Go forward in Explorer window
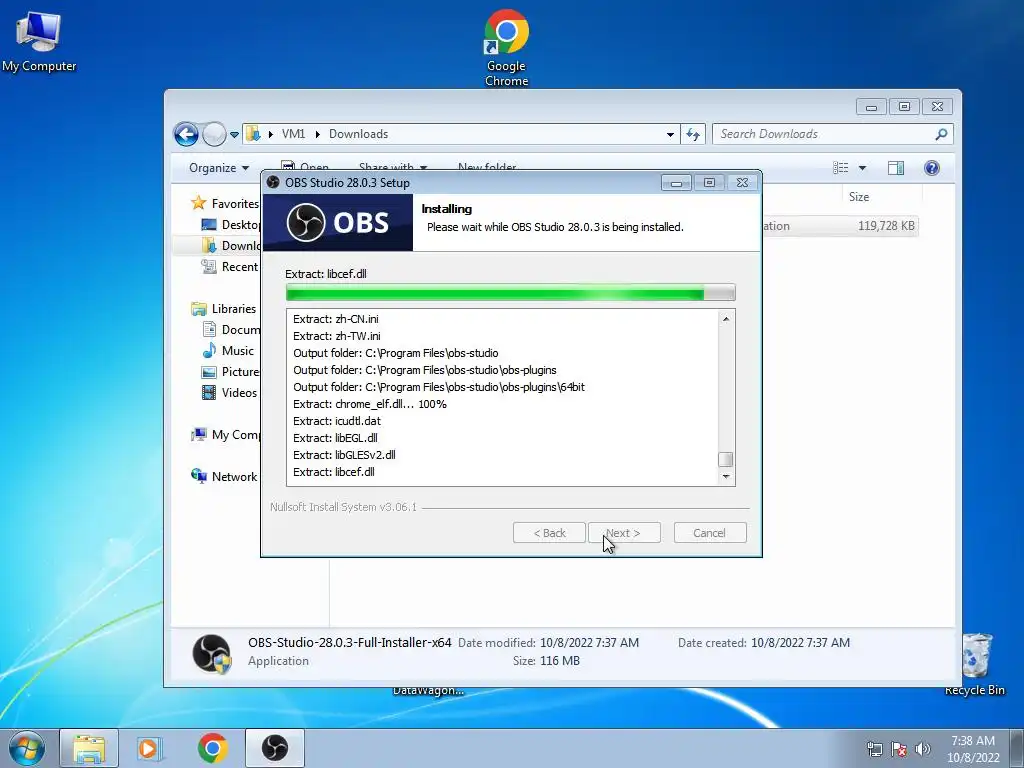 pos(214,135)
